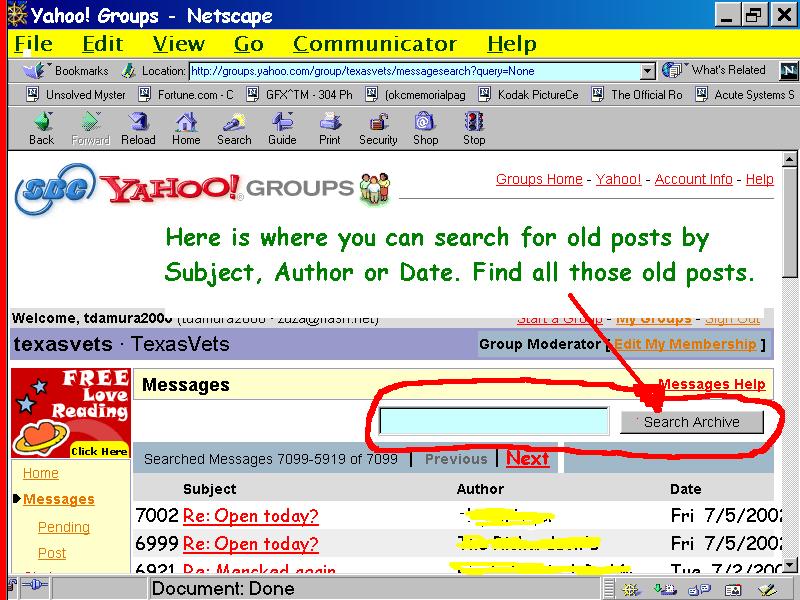800x600 pixels.
Task: Click the Groups Home link
Action: point(539,179)
